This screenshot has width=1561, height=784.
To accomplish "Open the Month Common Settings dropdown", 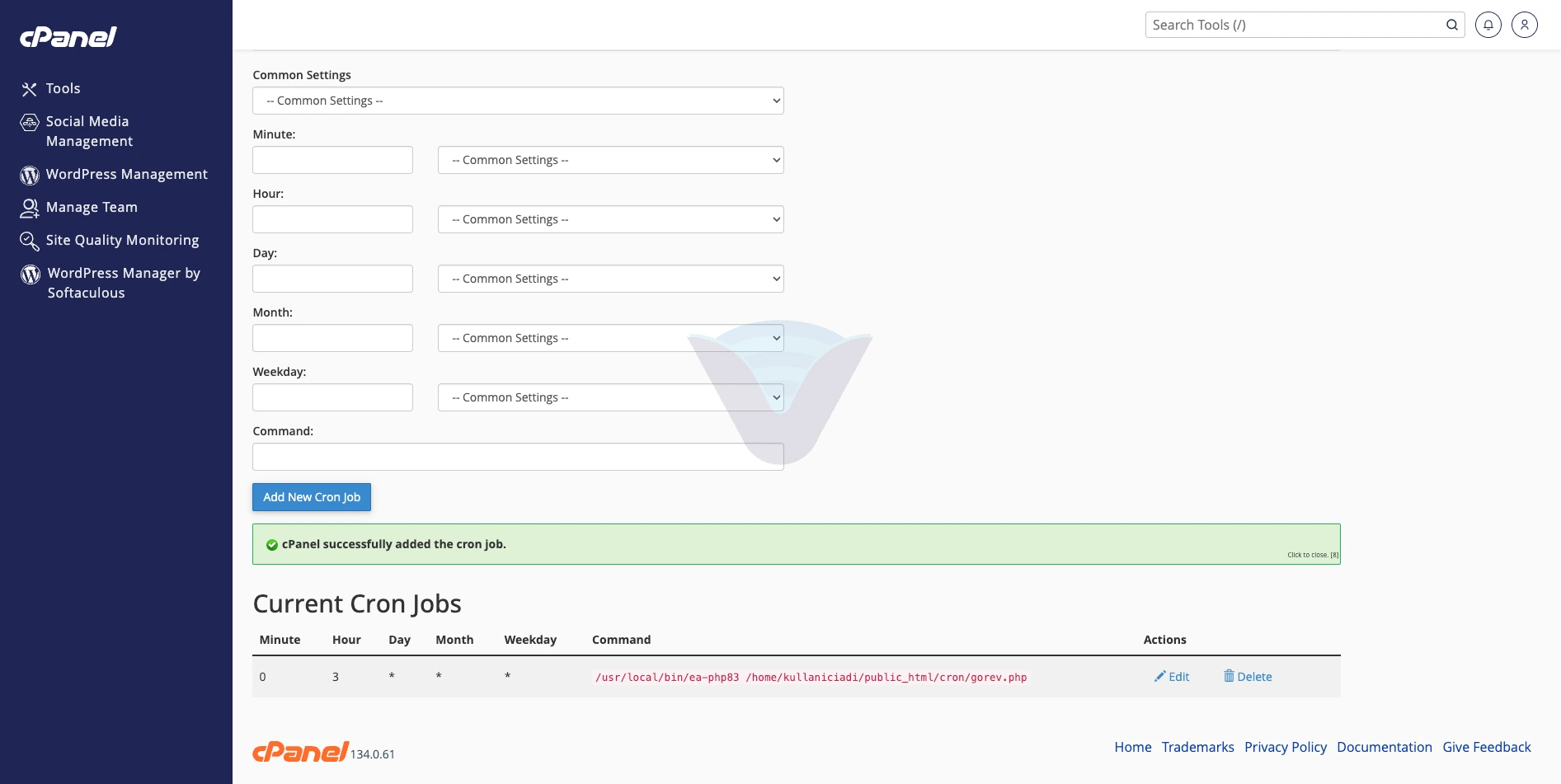I will pyautogui.click(x=610, y=338).
